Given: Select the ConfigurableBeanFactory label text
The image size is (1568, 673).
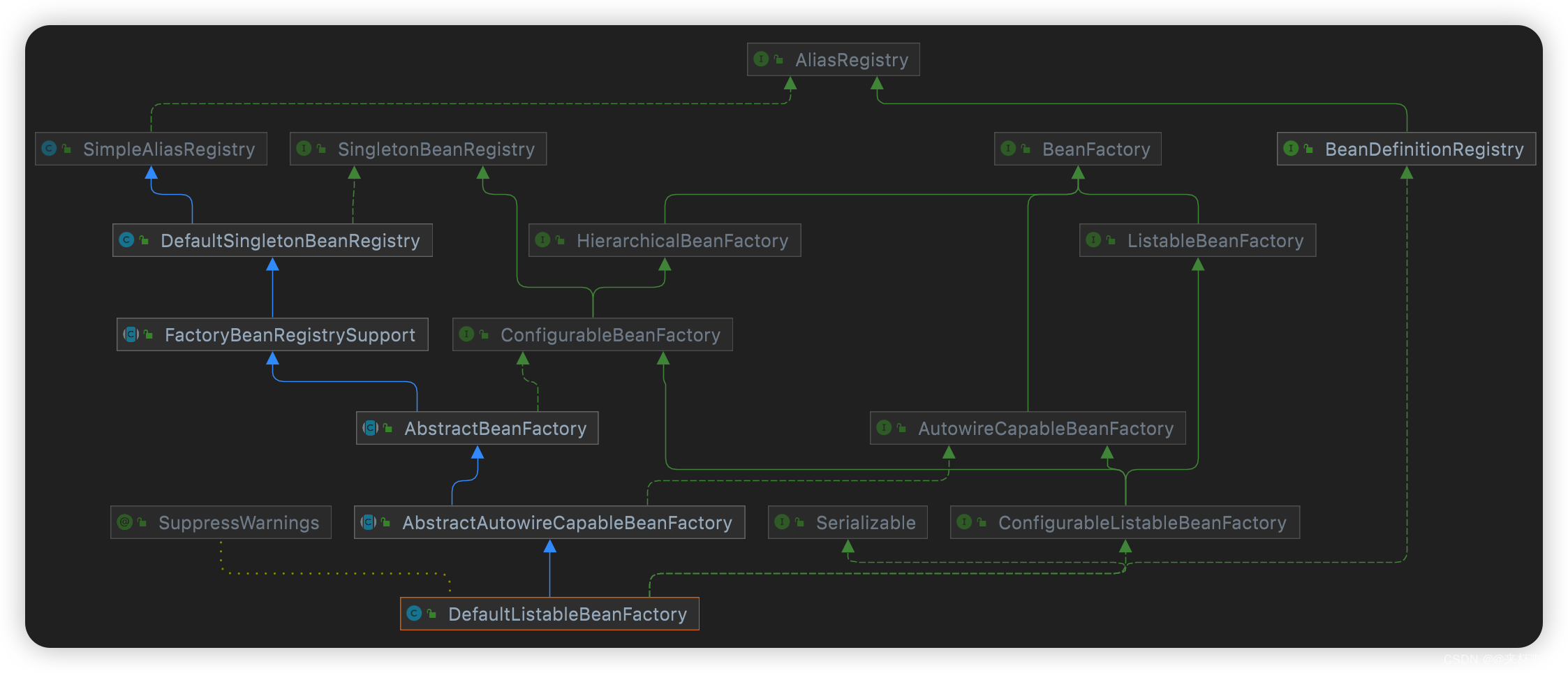Looking at the screenshot, I should tap(610, 335).
